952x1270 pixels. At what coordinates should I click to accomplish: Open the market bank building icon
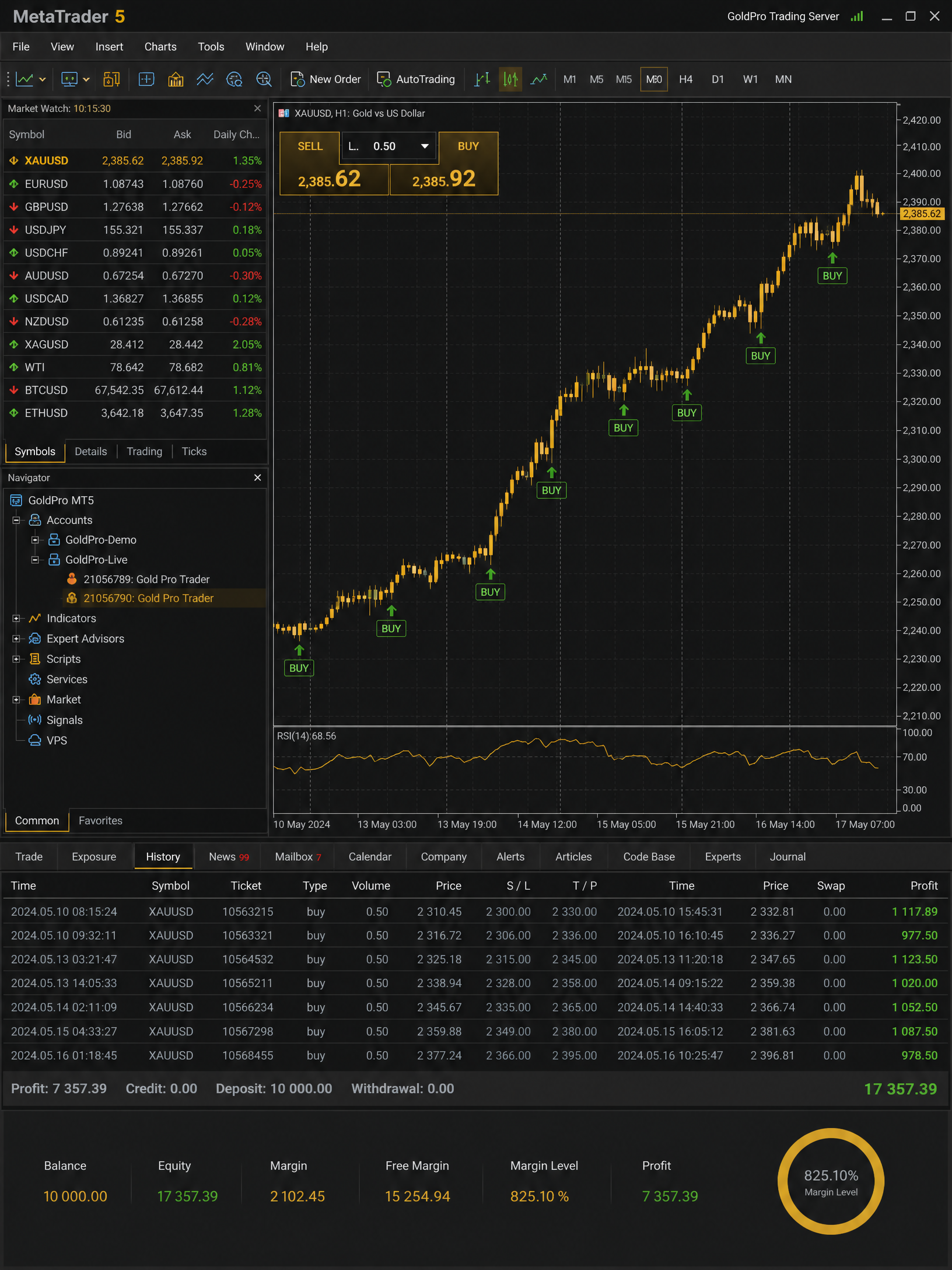point(176,79)
